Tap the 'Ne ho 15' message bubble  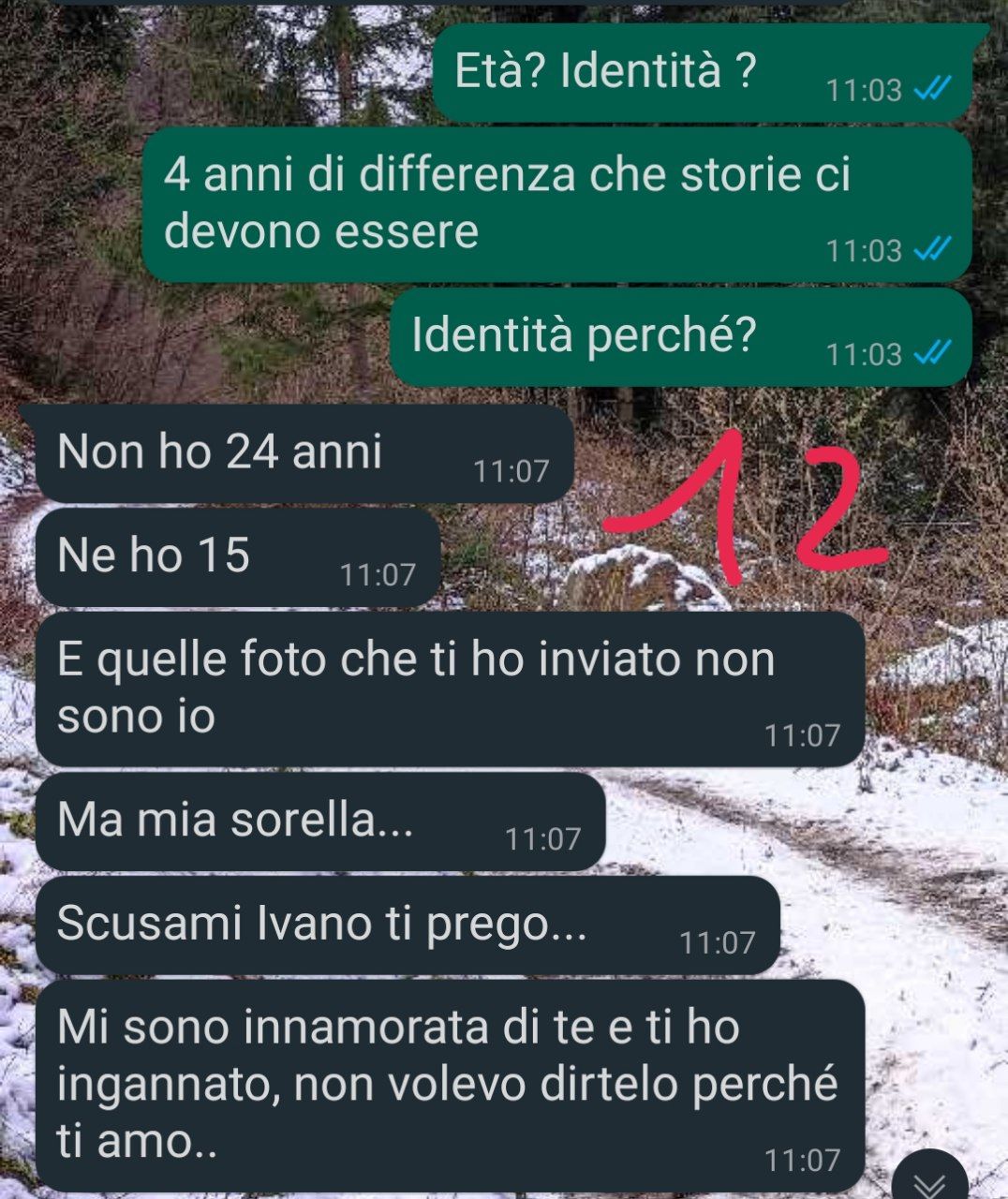[238, 557]
